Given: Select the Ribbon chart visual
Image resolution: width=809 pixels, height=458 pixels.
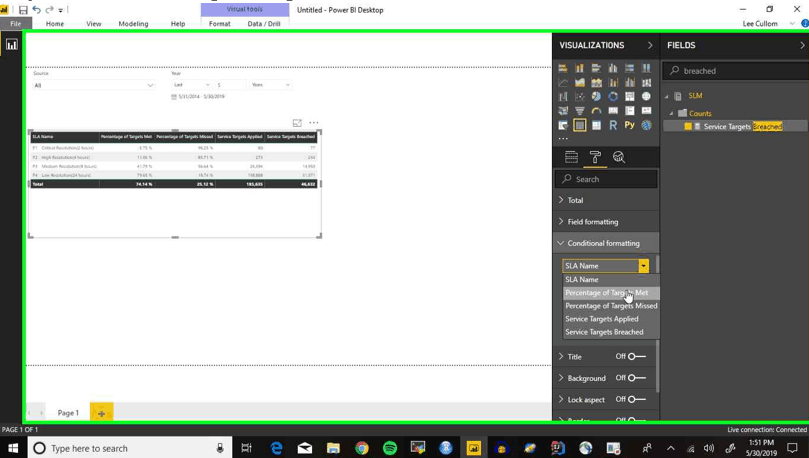Looking at the screenshot, I should (x=646, y=83).
